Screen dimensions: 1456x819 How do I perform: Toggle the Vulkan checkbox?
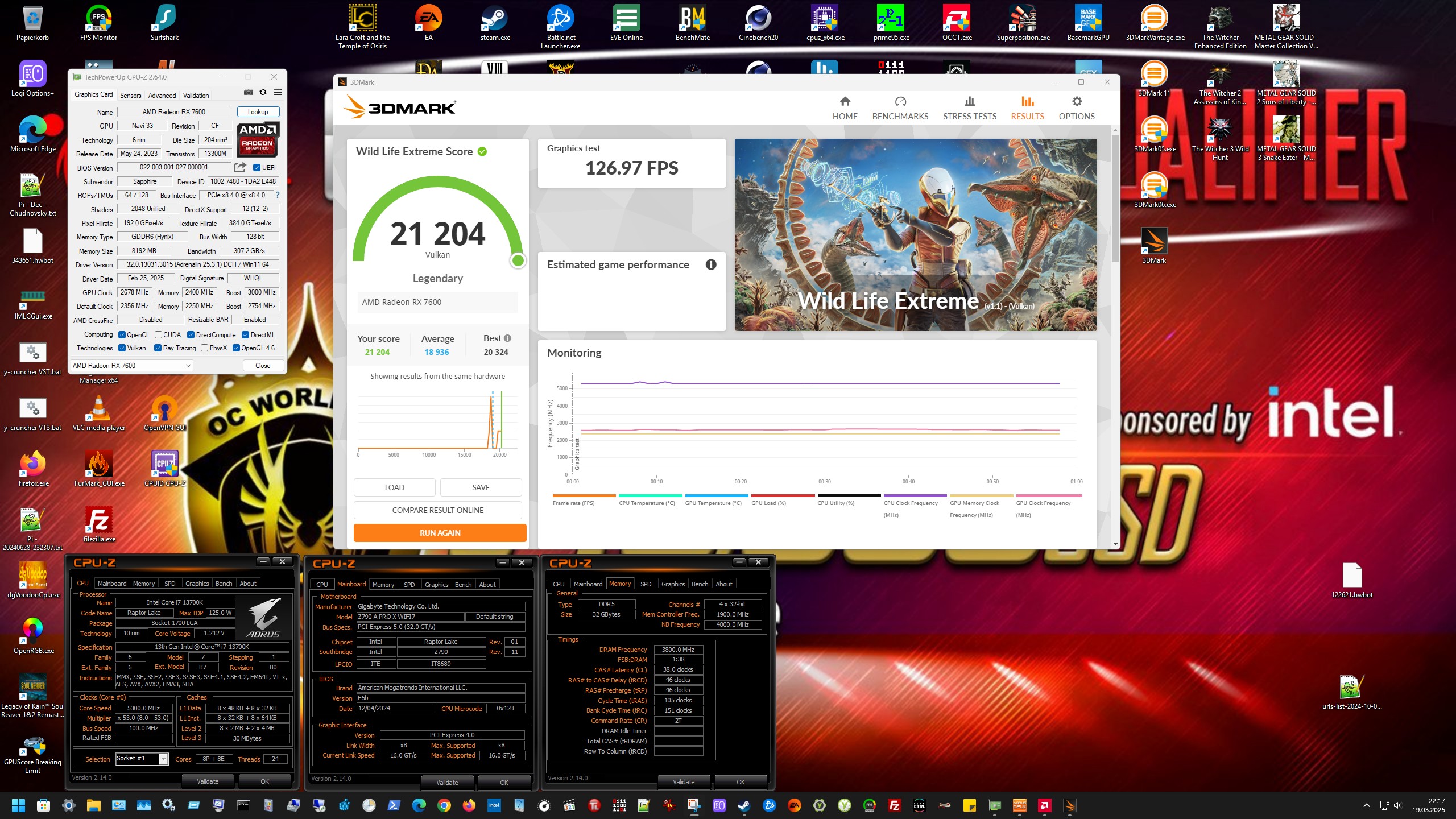(x=122, y=348)
